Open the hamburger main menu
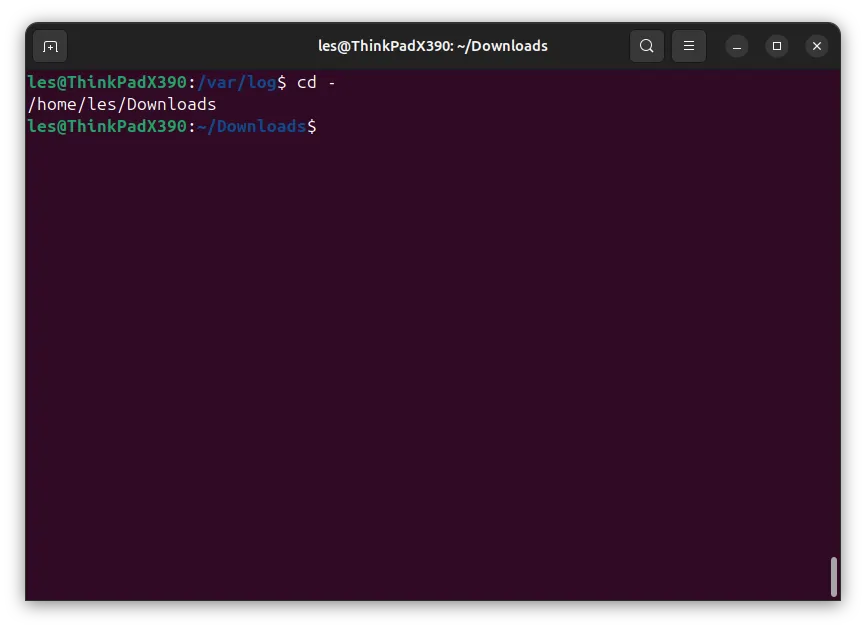This screenshot has width=866, height=629. (689, 46)
